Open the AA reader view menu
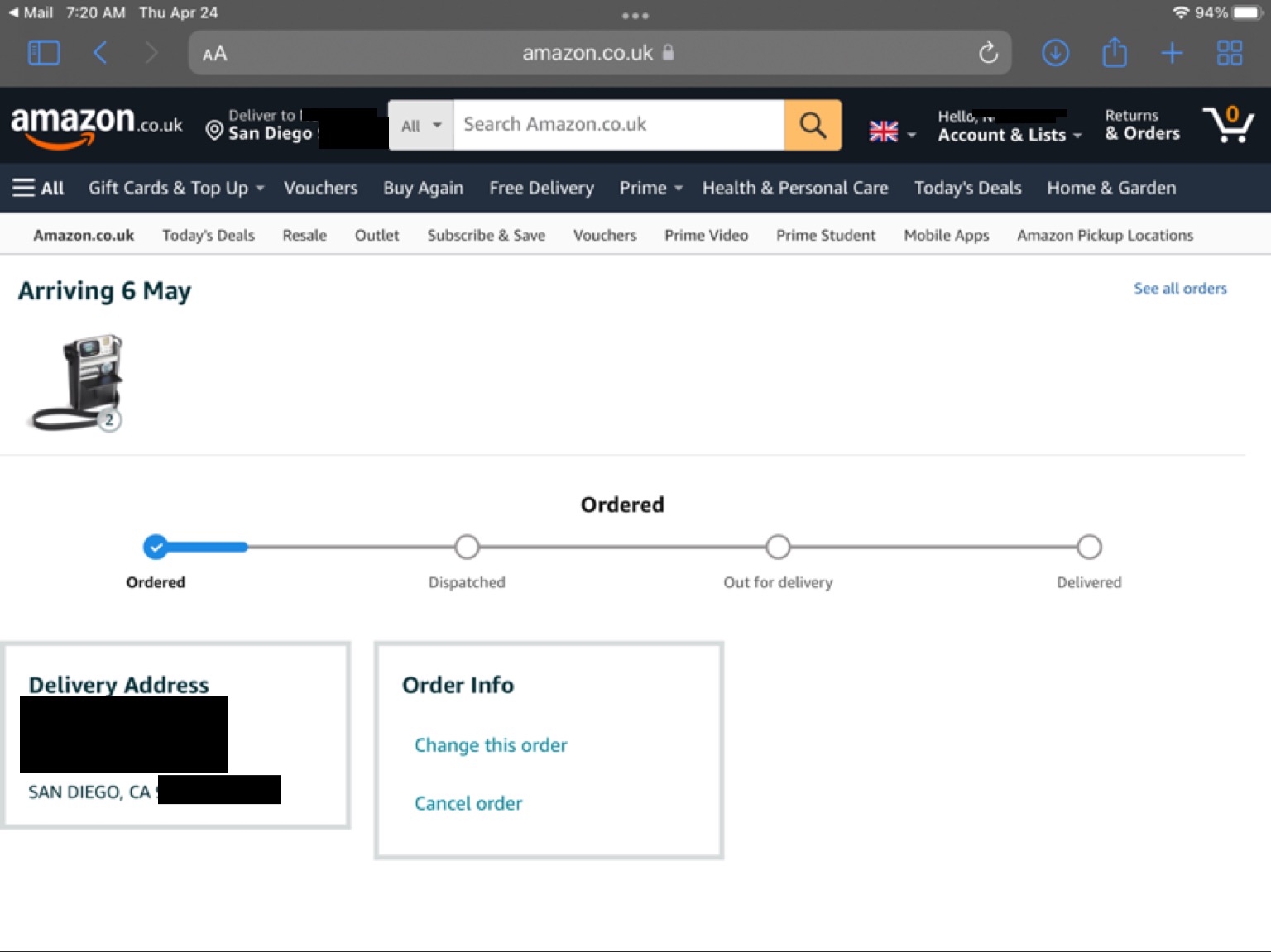Image resolution: width=1271 pixels, height=952 pixels. [214, 54]
